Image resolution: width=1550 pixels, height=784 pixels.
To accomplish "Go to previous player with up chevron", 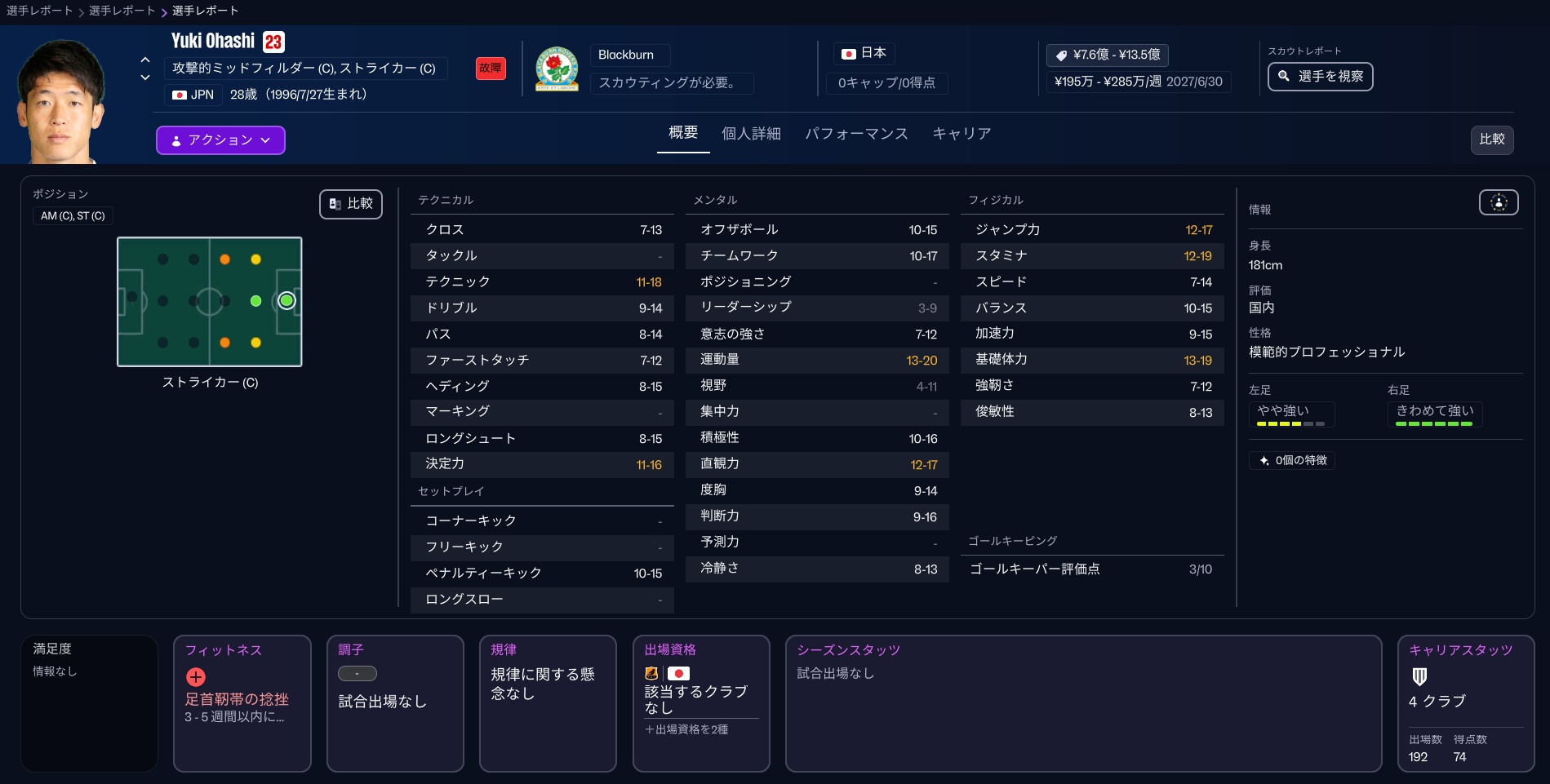I will [x=145, y=60].
